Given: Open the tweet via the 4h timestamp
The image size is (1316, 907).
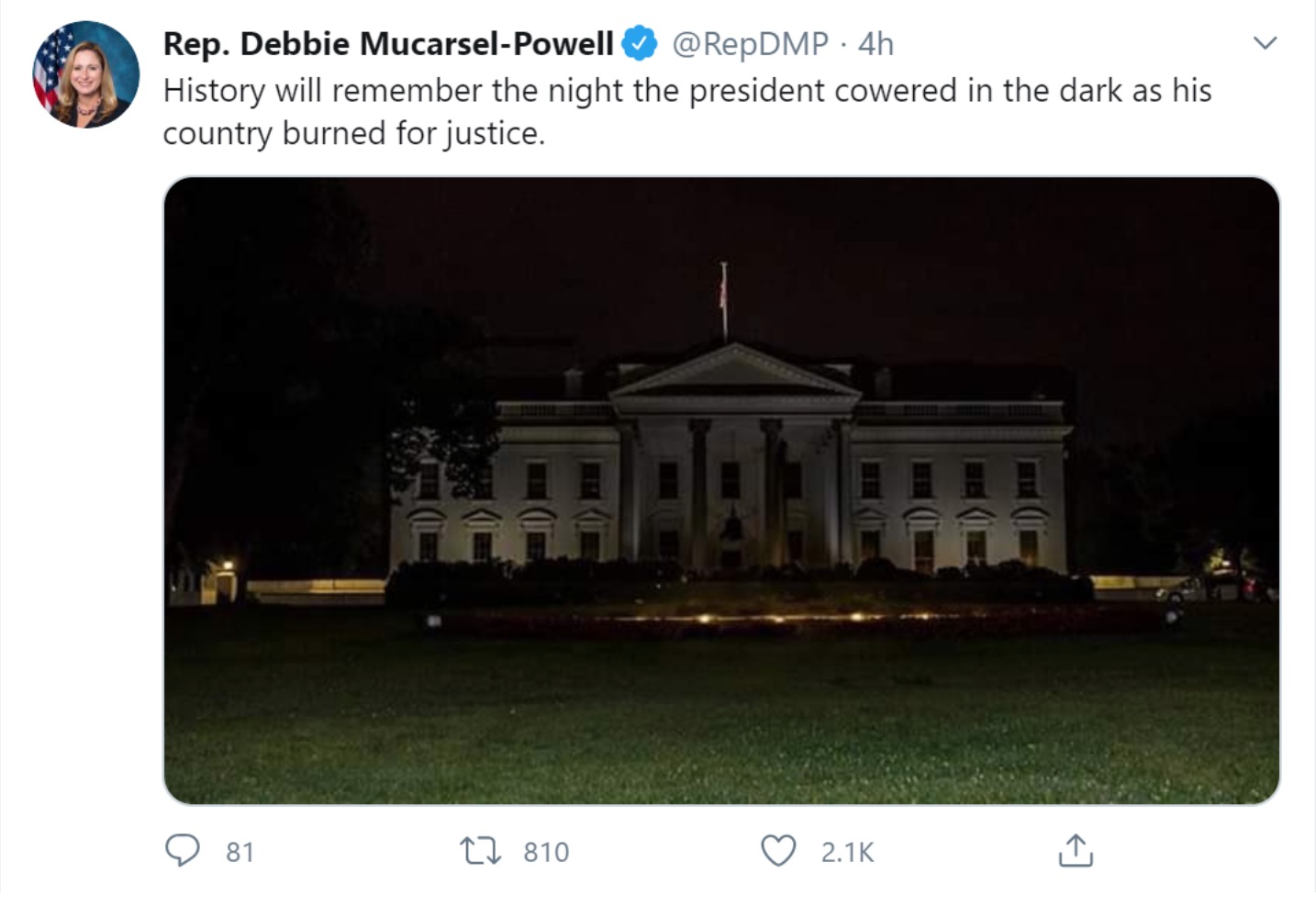Looking at the screenshot, I should click(x=875, y=43).
